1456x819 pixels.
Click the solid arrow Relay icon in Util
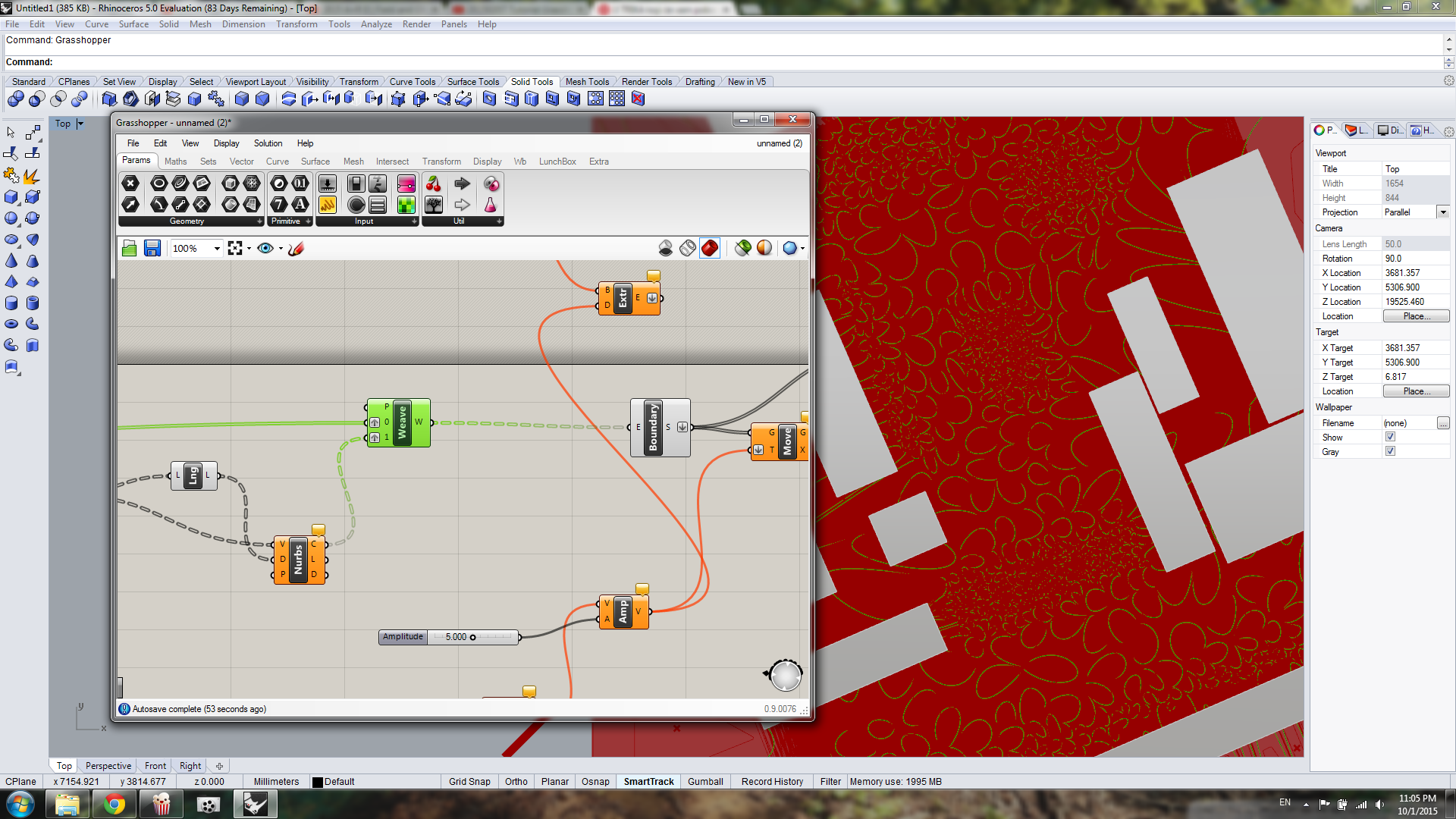(462, 184)
